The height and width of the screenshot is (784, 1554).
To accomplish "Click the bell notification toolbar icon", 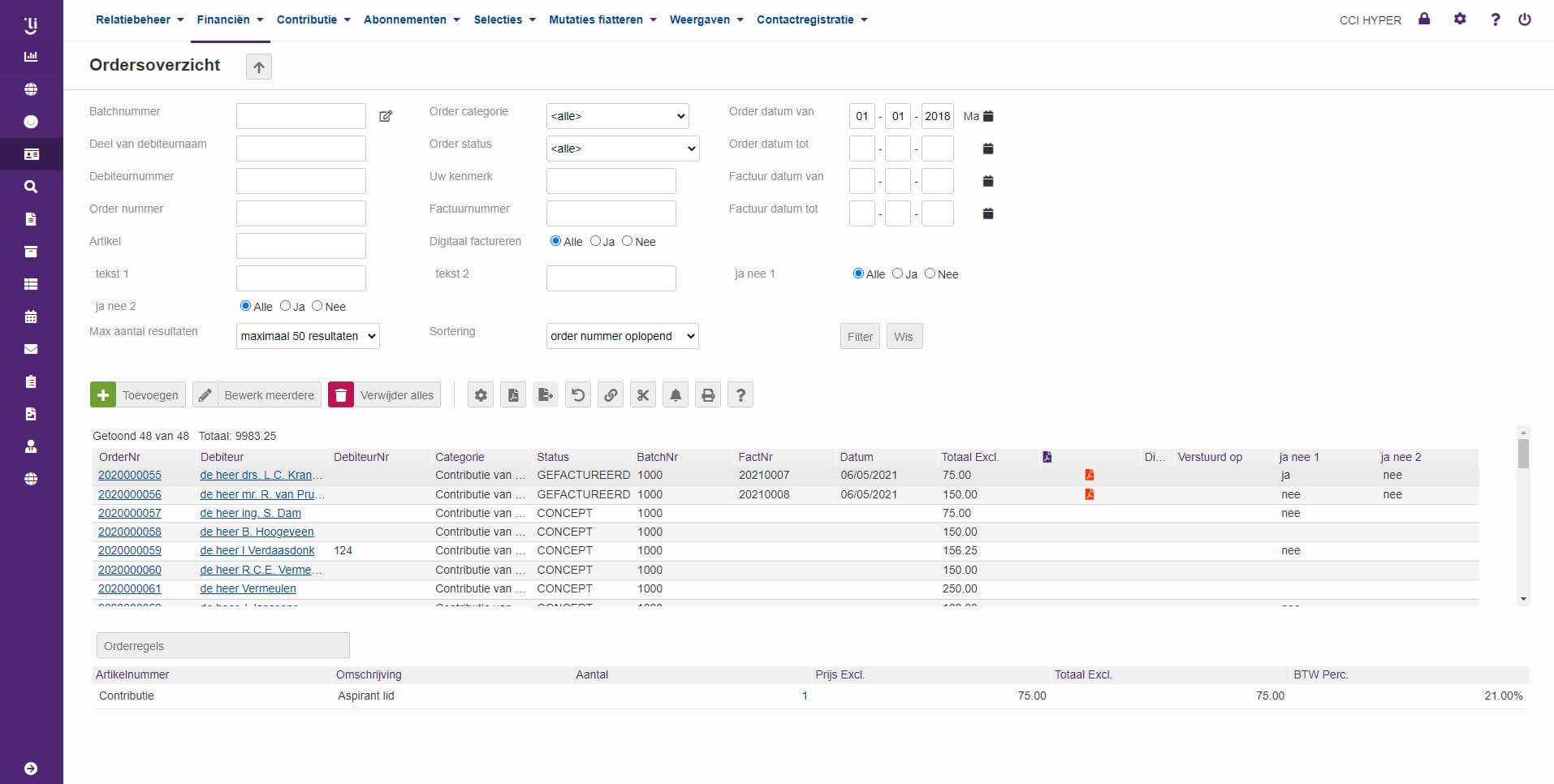I will pyautogui.click(x=676, y=395).
